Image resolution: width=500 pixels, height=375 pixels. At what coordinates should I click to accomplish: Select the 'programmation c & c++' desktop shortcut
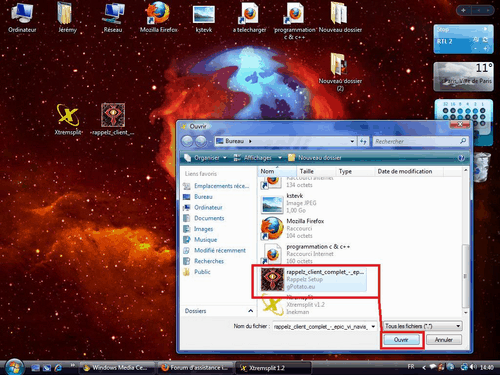[x=294, y=21]
